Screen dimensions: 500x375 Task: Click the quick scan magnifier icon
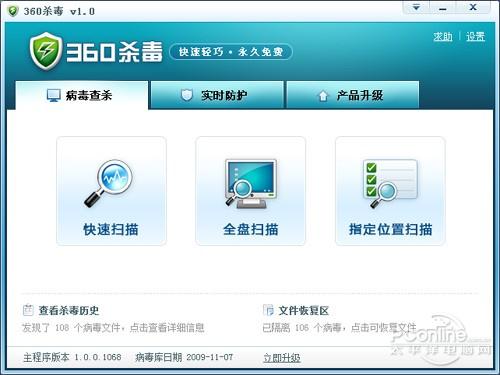tap(108, 183)
